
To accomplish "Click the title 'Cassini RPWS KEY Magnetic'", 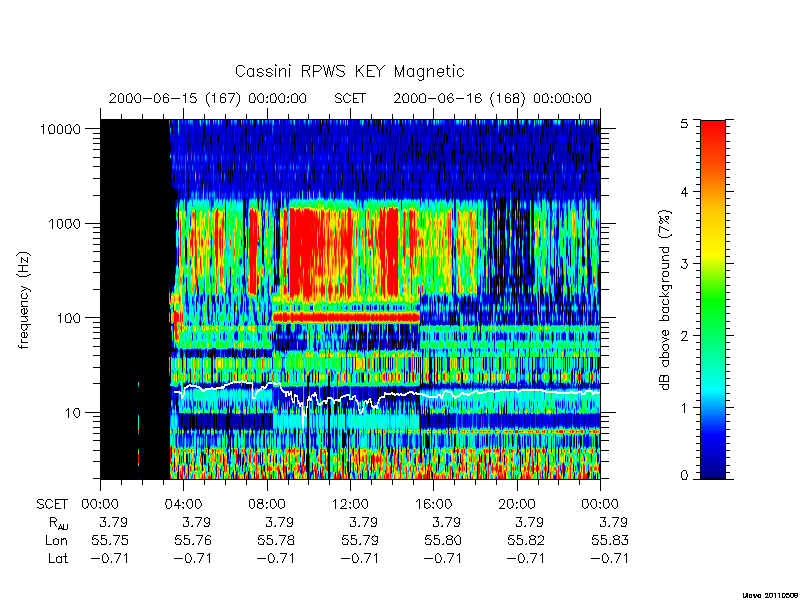I will point(349,71).
